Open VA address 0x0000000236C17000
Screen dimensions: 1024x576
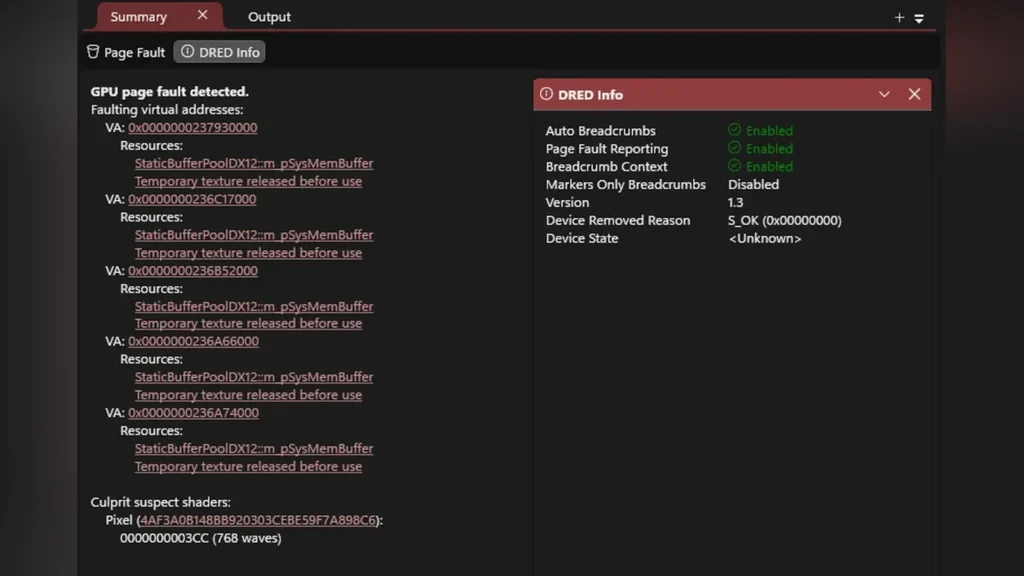192,199
